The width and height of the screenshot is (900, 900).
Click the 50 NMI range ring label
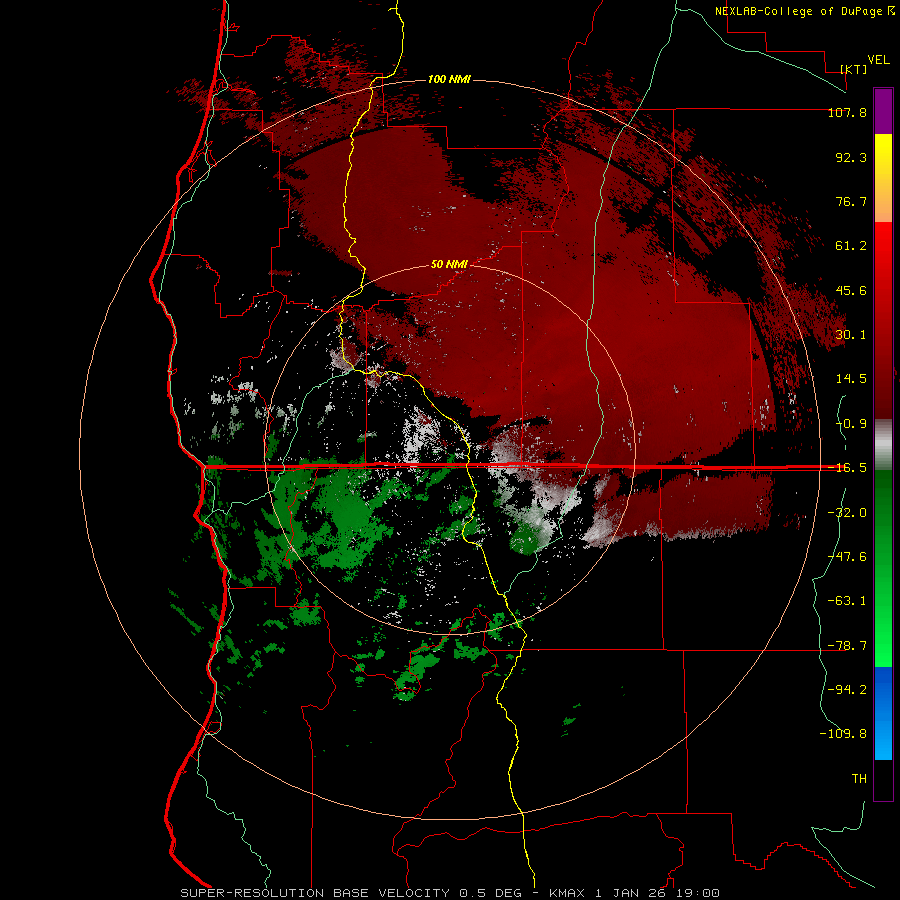point(449,265)
